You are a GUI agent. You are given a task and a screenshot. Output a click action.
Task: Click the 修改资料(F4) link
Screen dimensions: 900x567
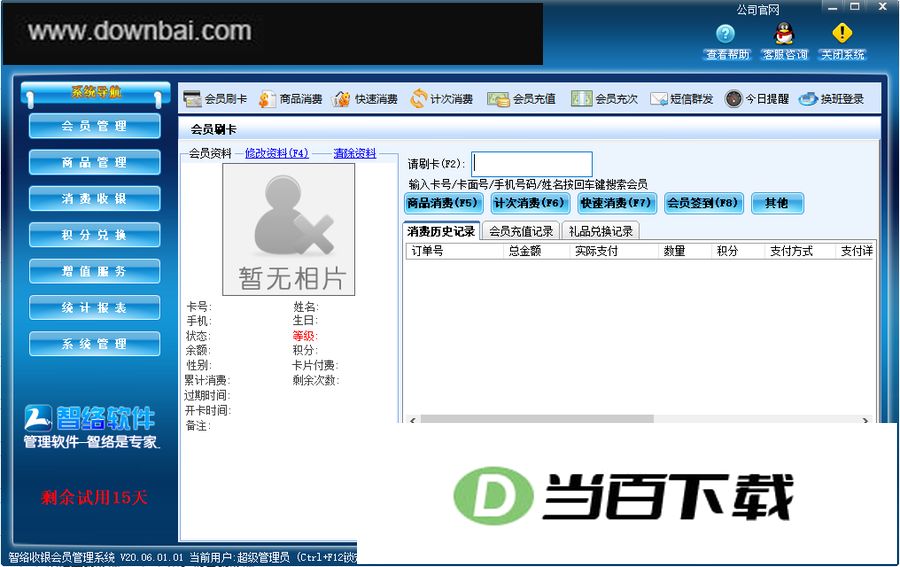point(277,153)
